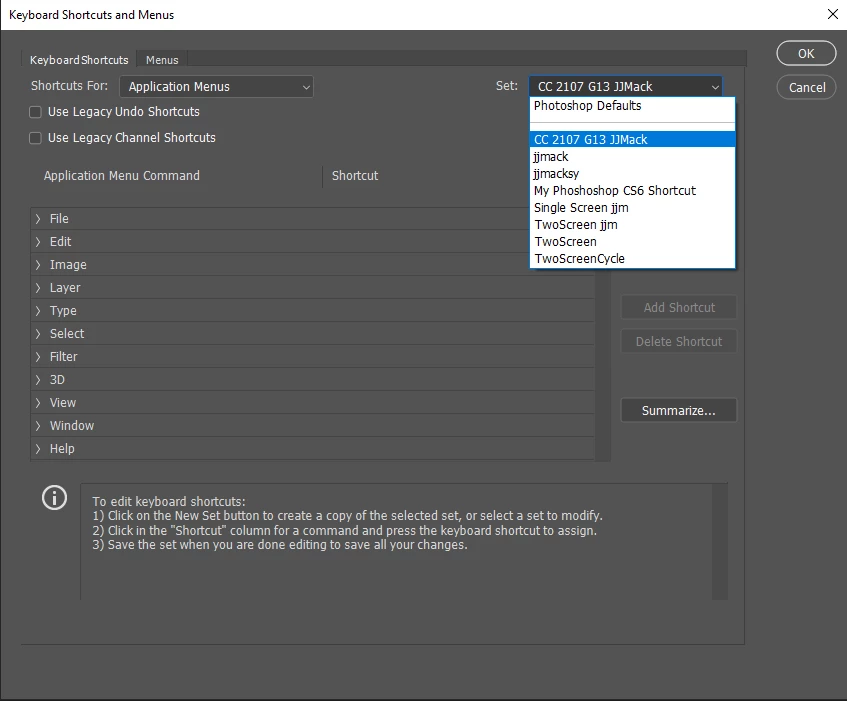Choose the jjmack shortcut set
847x701 pixels.
(633, 157)
